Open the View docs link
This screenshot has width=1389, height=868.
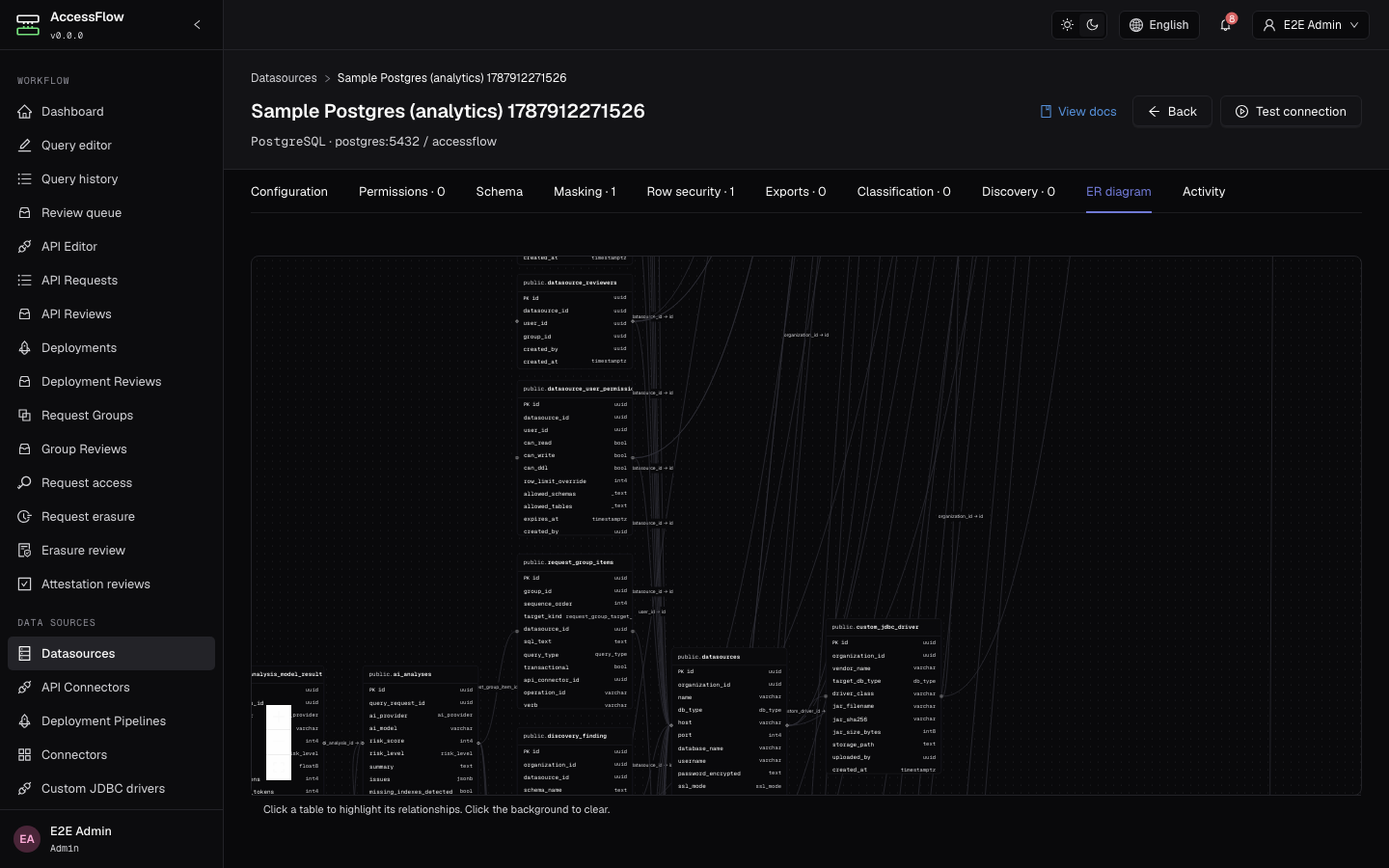1078,112
